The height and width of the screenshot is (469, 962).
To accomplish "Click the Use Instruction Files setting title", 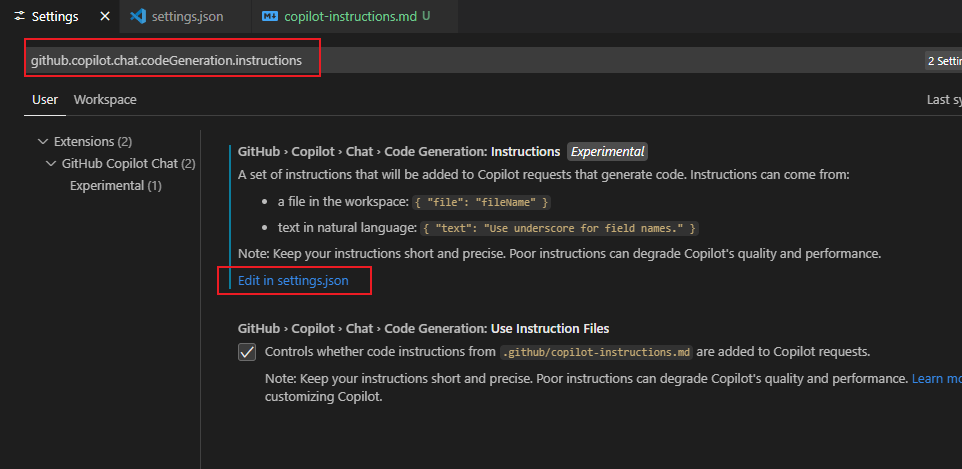I will (x=423, y=328).
